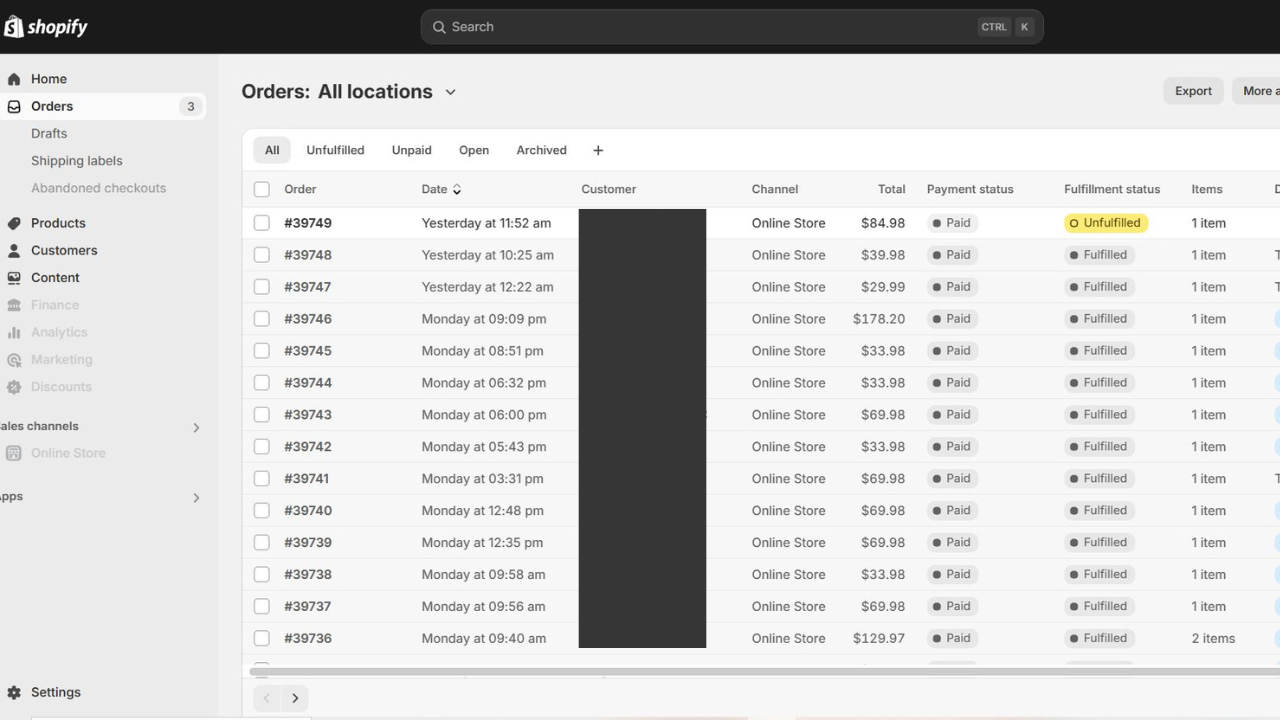Expand the Apps section chevron
The width and height of the screenshot is (1280, 720).
[196, 497]
